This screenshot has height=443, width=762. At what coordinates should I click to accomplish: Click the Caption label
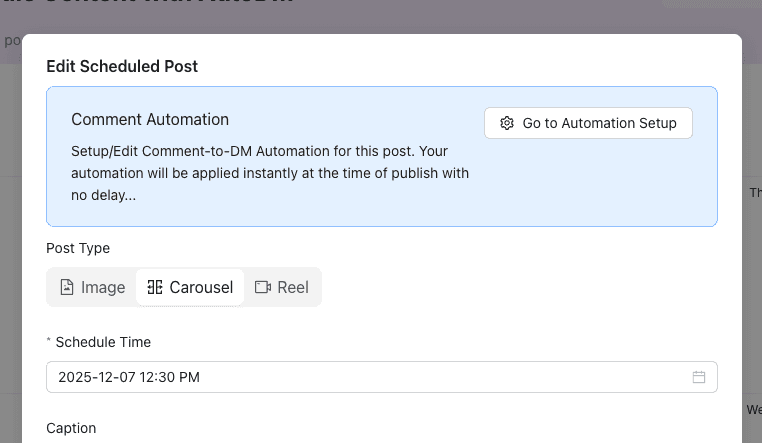coord(71,428)
